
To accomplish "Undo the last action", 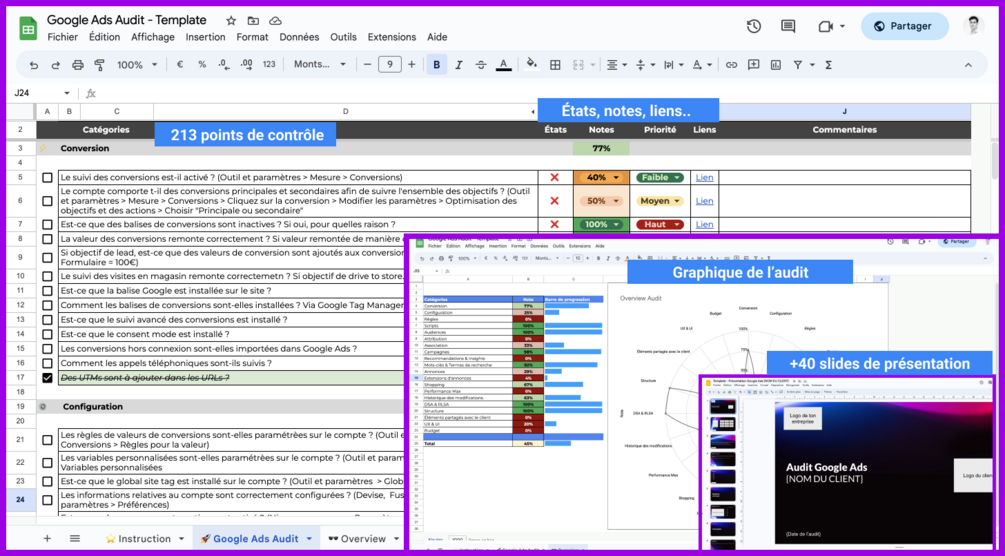I will click(x=34, y=65).
